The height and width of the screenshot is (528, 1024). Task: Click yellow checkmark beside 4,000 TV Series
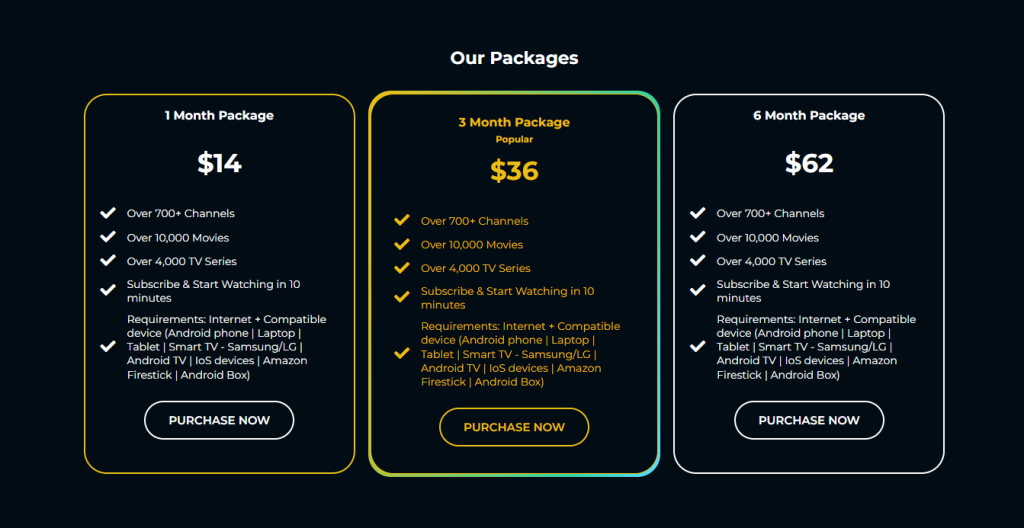(x=402, y=268)
